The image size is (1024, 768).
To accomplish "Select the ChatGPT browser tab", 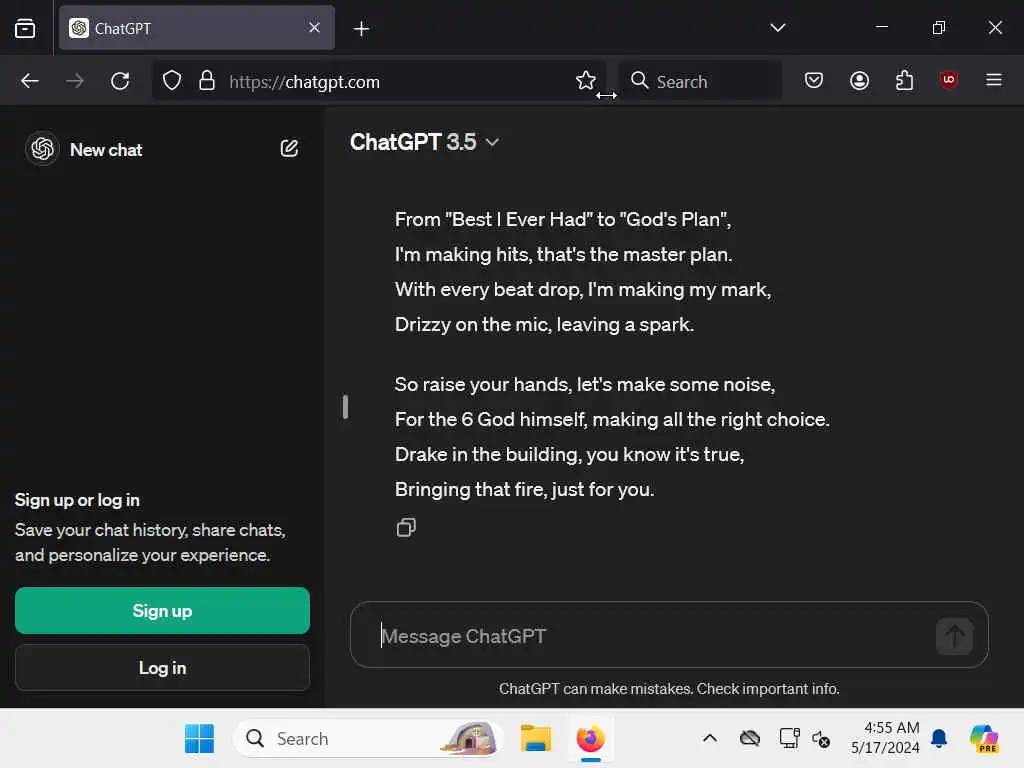I will tap(197, 28).
